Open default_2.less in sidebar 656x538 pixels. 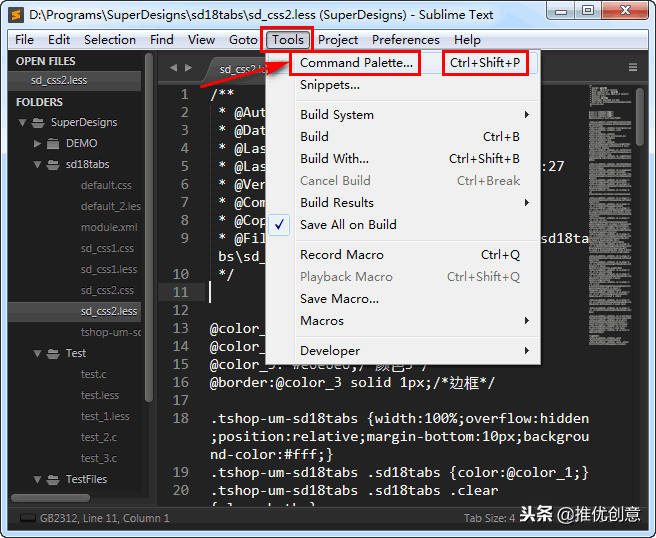point(110,206)
